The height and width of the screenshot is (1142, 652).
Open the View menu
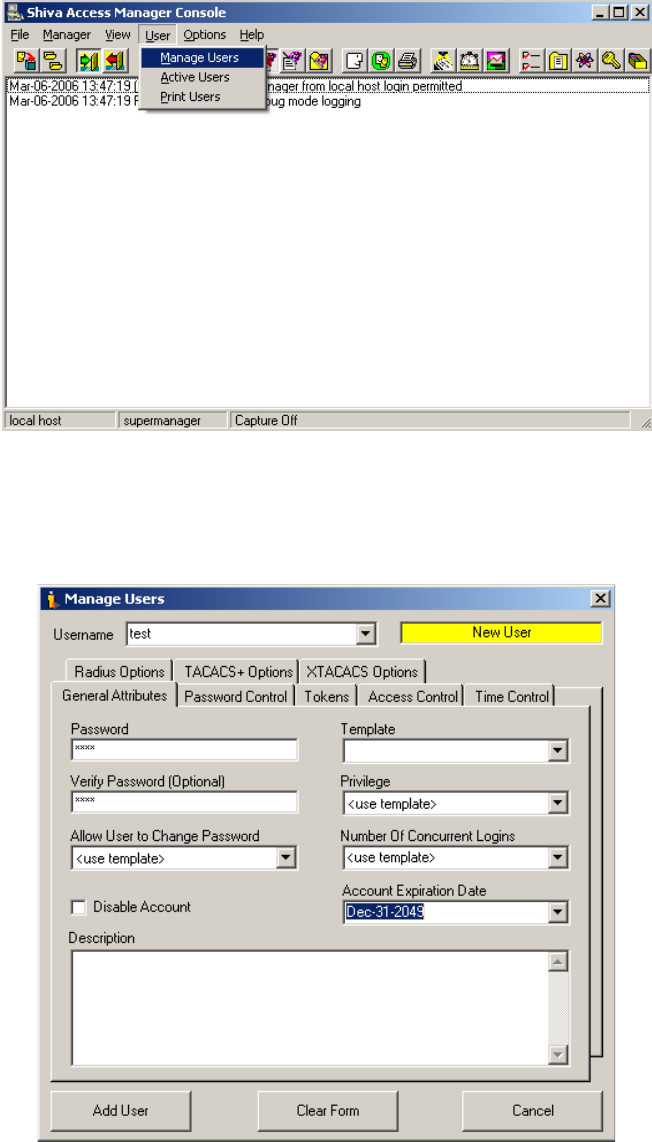117,34
